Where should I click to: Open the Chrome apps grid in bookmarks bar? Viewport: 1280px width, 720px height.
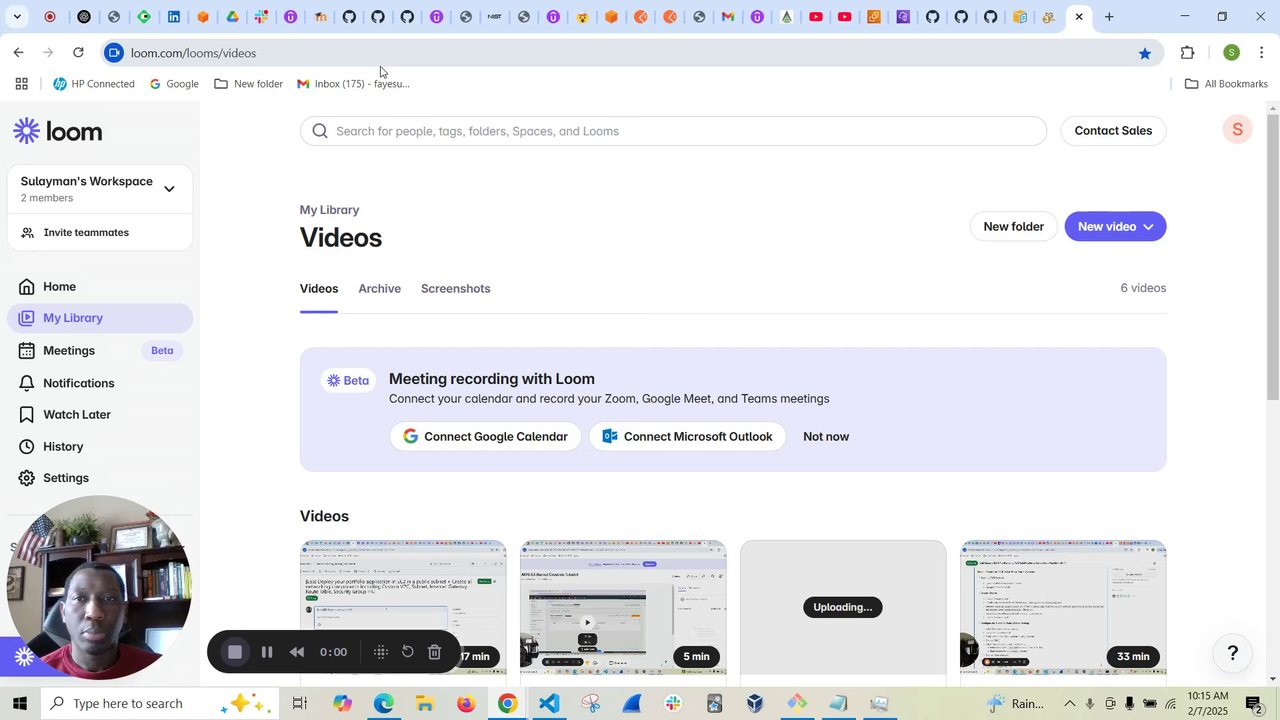click(21, 84)
